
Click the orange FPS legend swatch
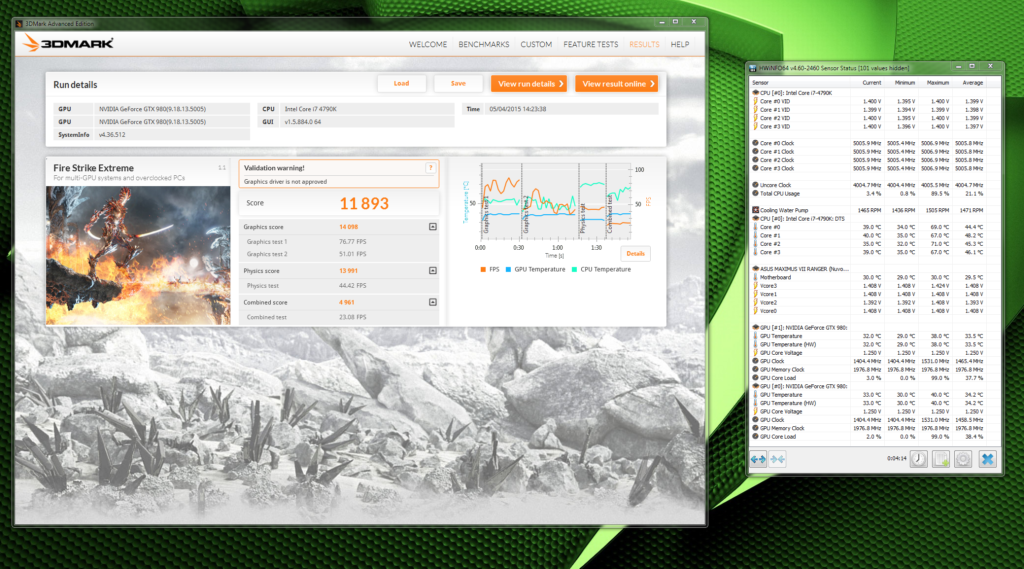[483, 269]
